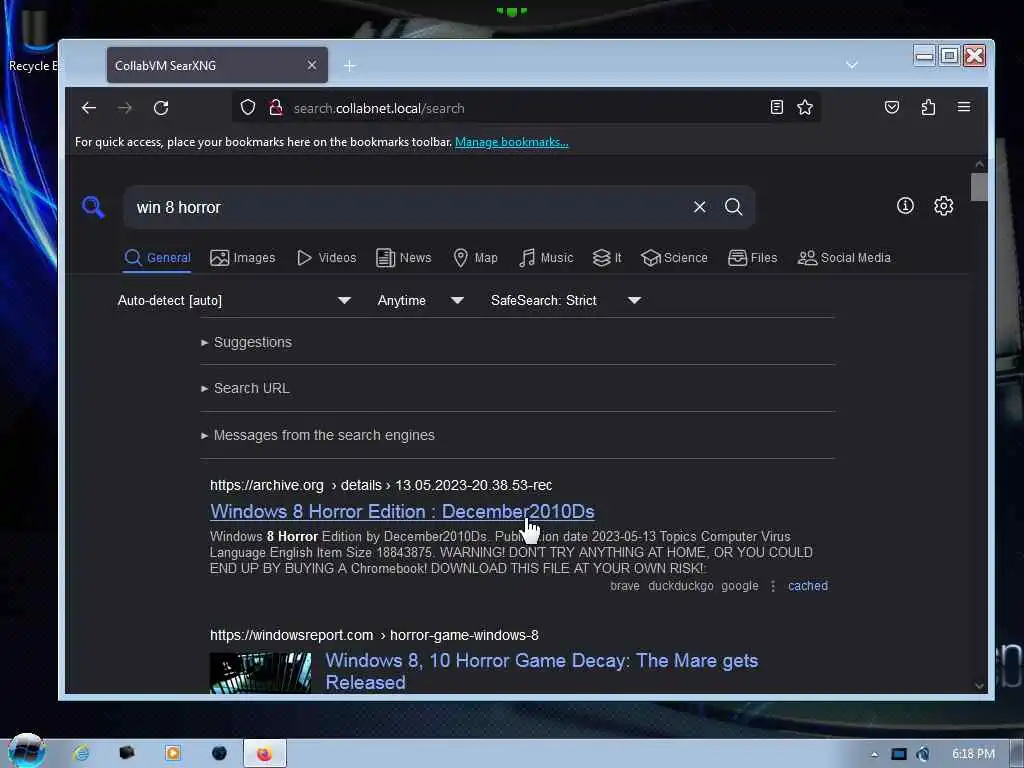
Task: Switch to the Science tab
Action: pos(674,257)
